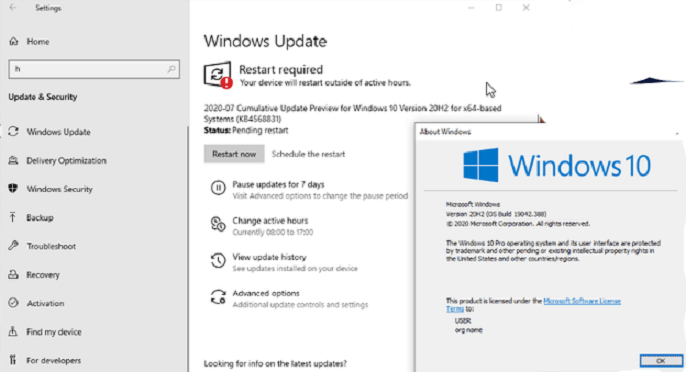
Task: Open Microsoft Software License Terms link
Action: click(582, 301)
